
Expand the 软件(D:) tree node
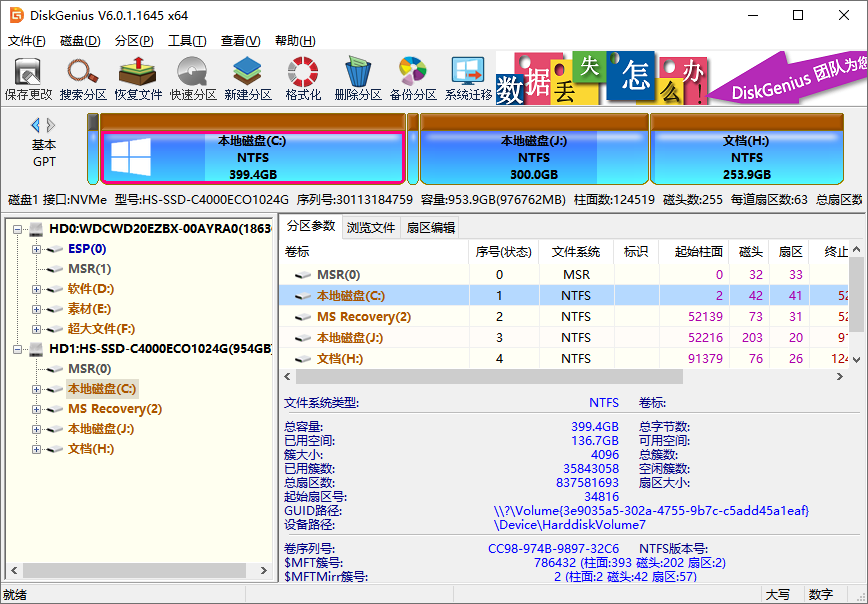click(36, 289)
